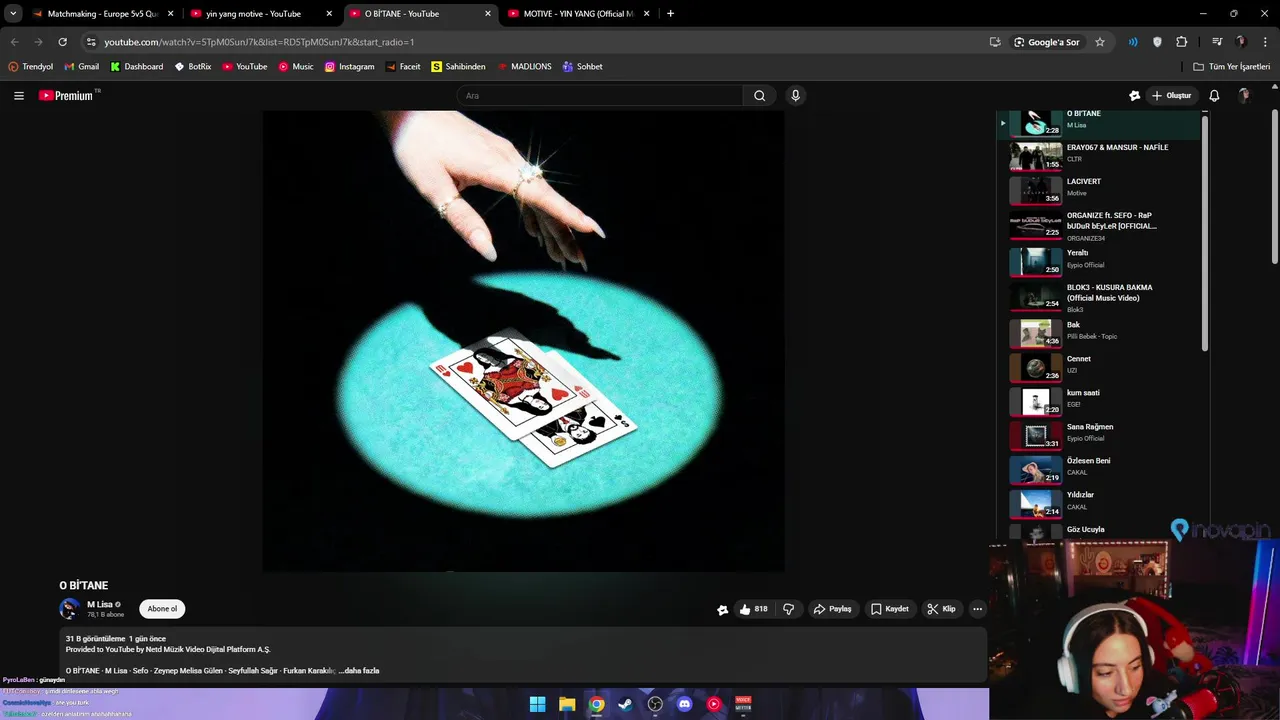This screenshot has height=720, width=1280.
Task: Open the Trendyol bookmark
Action: click(30, 67)
